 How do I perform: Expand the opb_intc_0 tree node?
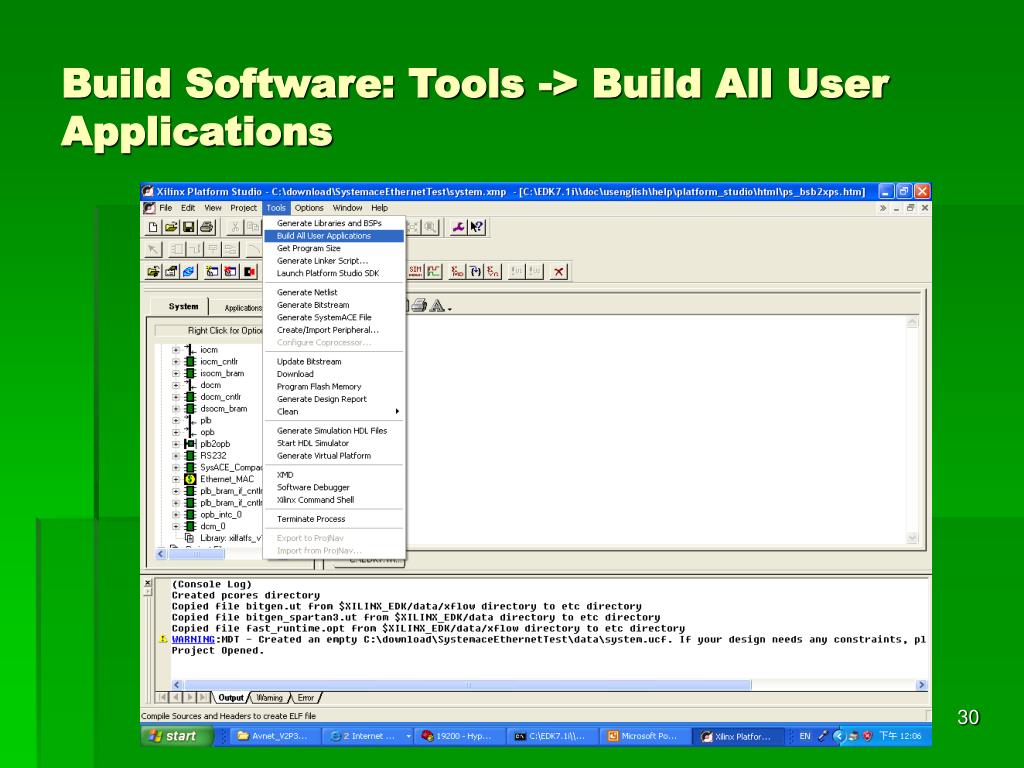pyautogui.click(x=176, y=515)
